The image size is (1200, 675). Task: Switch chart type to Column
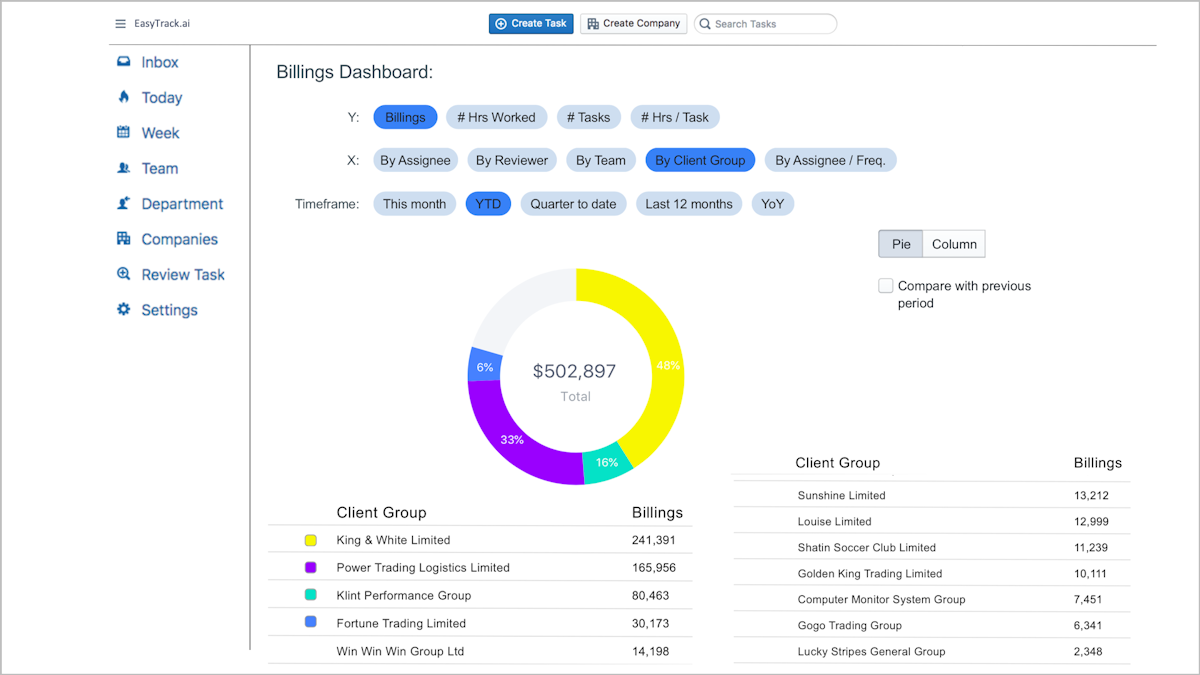click(x=954, y=244)
